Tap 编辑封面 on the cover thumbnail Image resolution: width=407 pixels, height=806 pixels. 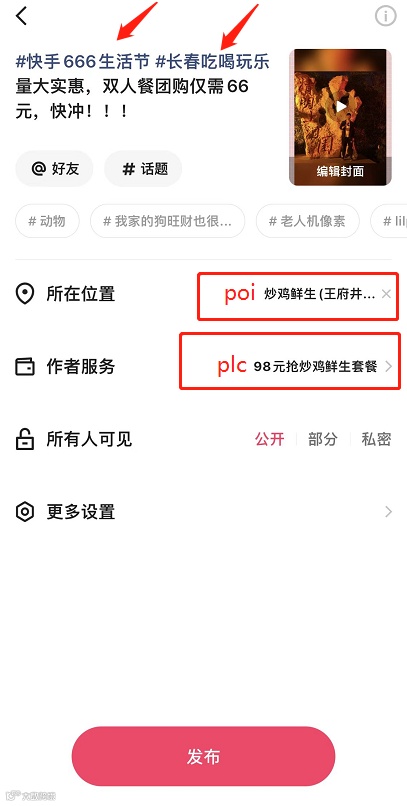pos(340,172)
